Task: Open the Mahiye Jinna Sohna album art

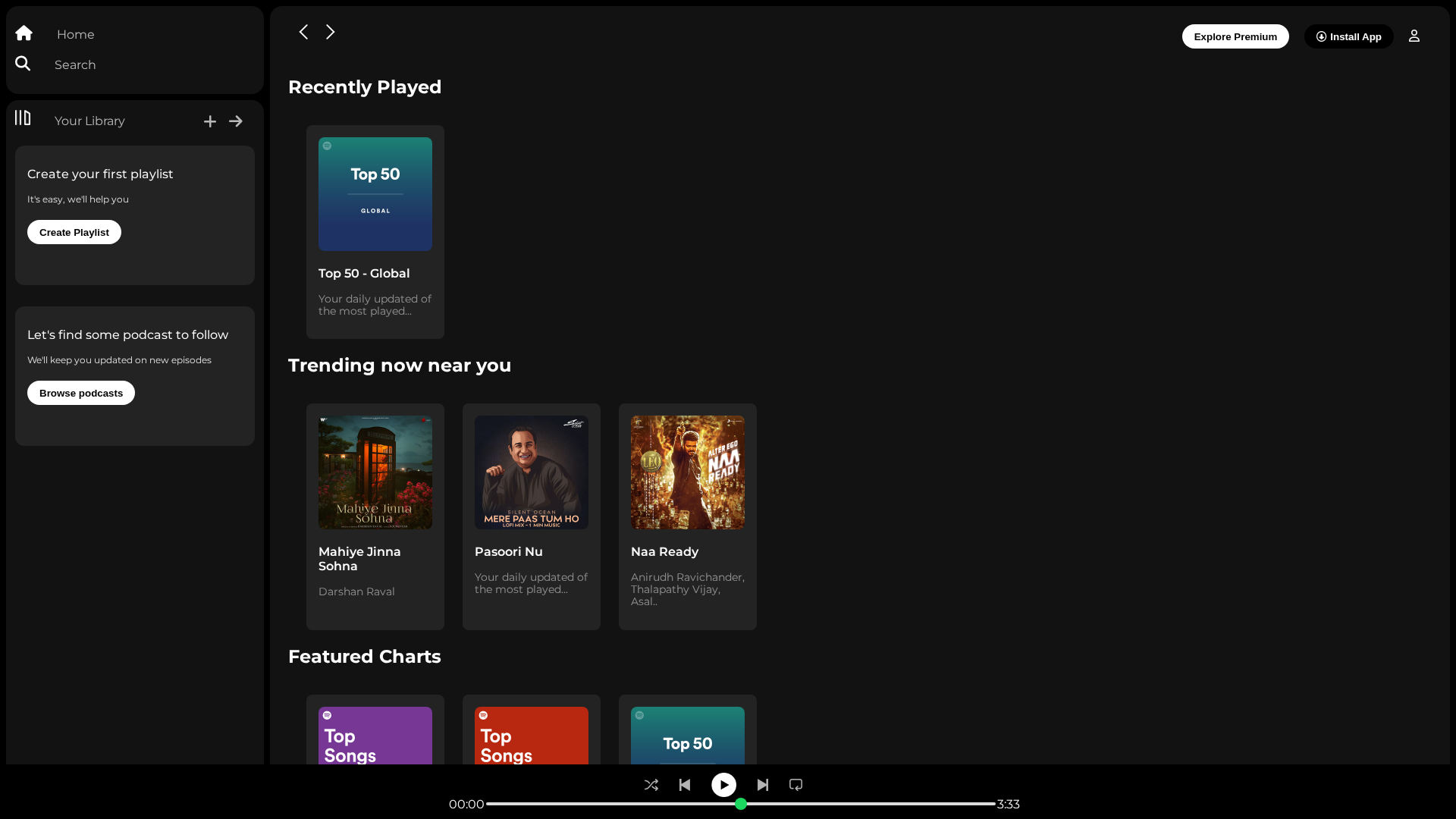Action: [x=375, y=472]
